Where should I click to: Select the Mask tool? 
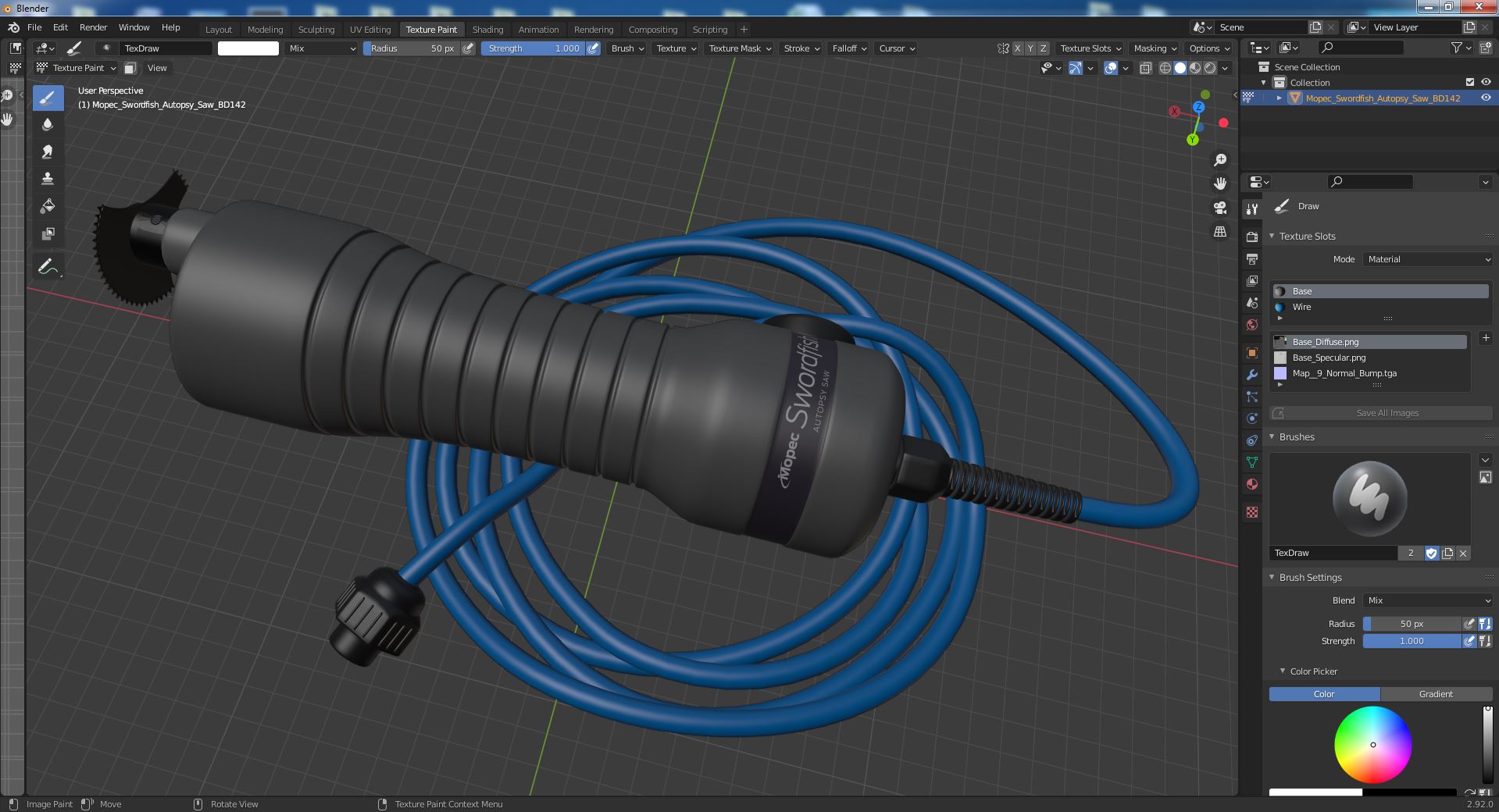[x=48, y=233]
